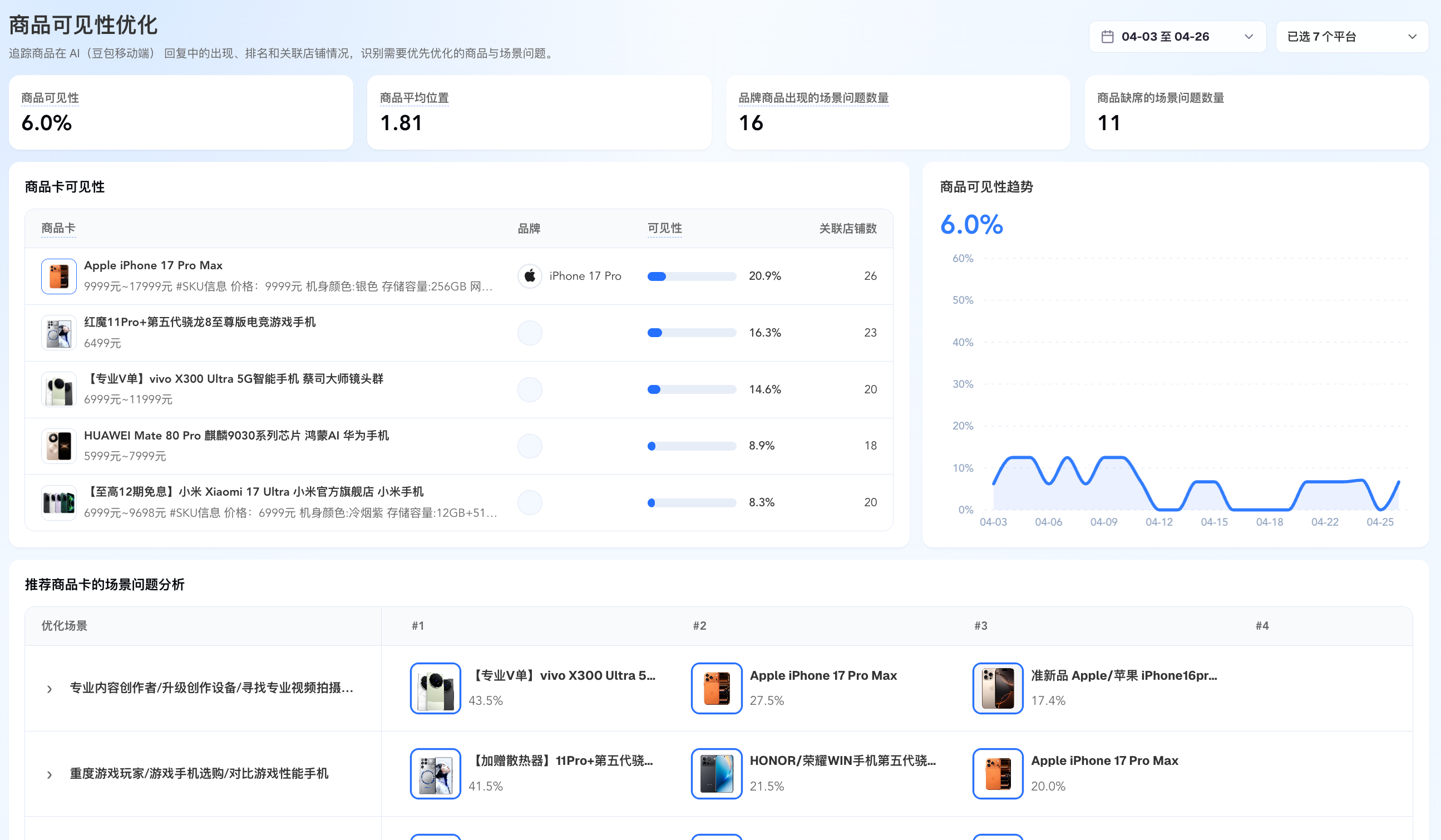The height and width of the screenshot is (840, 1441).
Task: Click empty brand icon in Xiaomi 17 Ultra row
Action: click(x=530, y=503)
